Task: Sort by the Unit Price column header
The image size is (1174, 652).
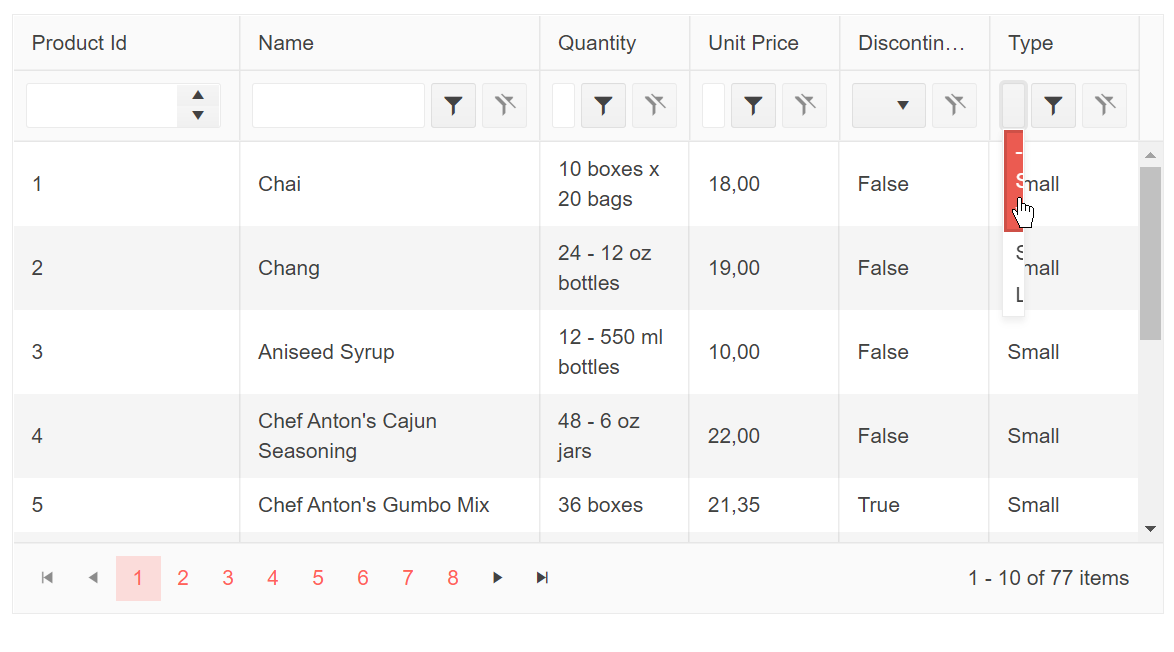Action: click(753, 43)
